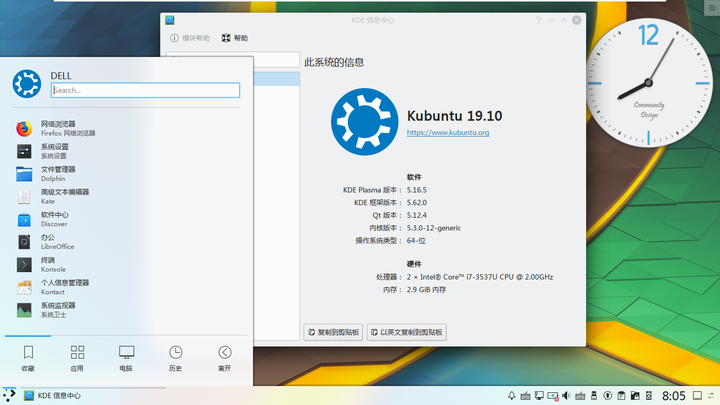Open Kontact personal information manager

point(126,287)
